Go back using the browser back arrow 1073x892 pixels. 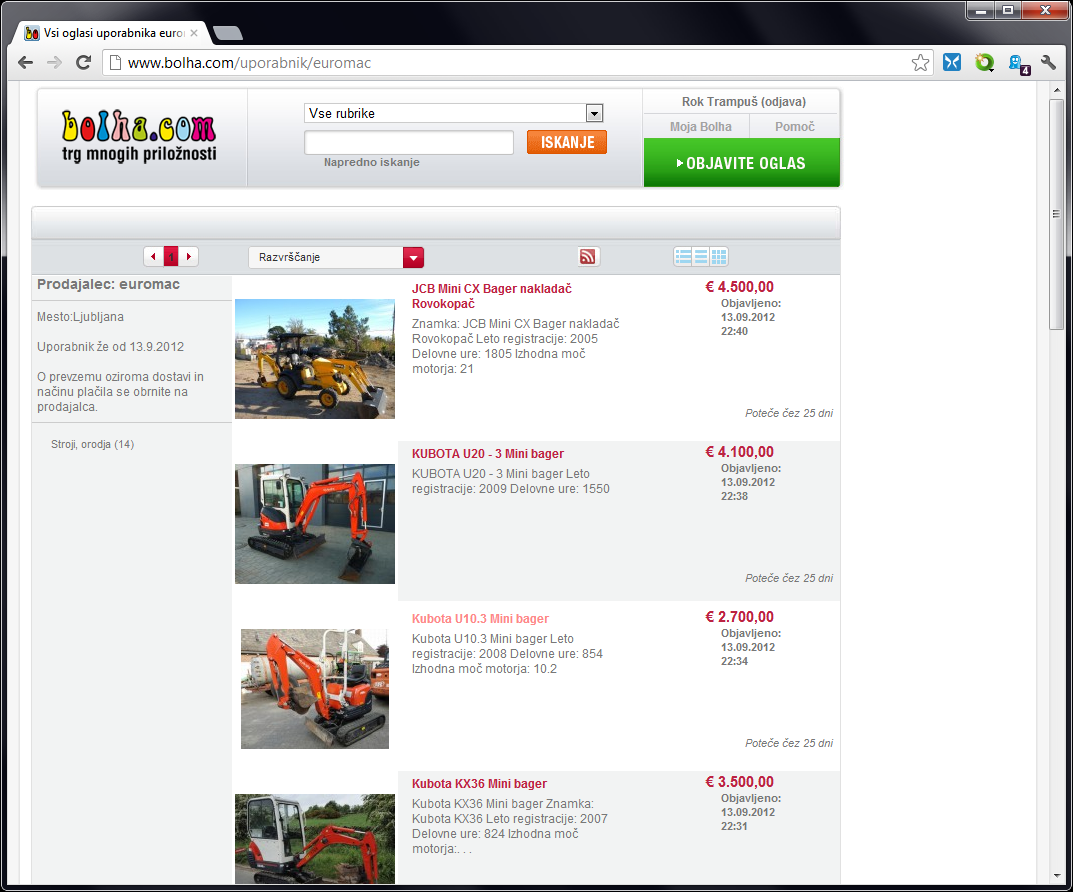(26, 63)
